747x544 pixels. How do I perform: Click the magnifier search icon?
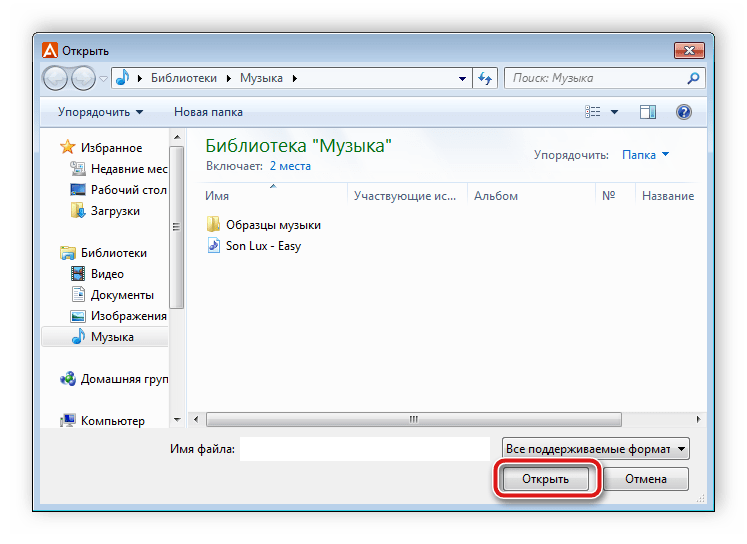[694, 78]
